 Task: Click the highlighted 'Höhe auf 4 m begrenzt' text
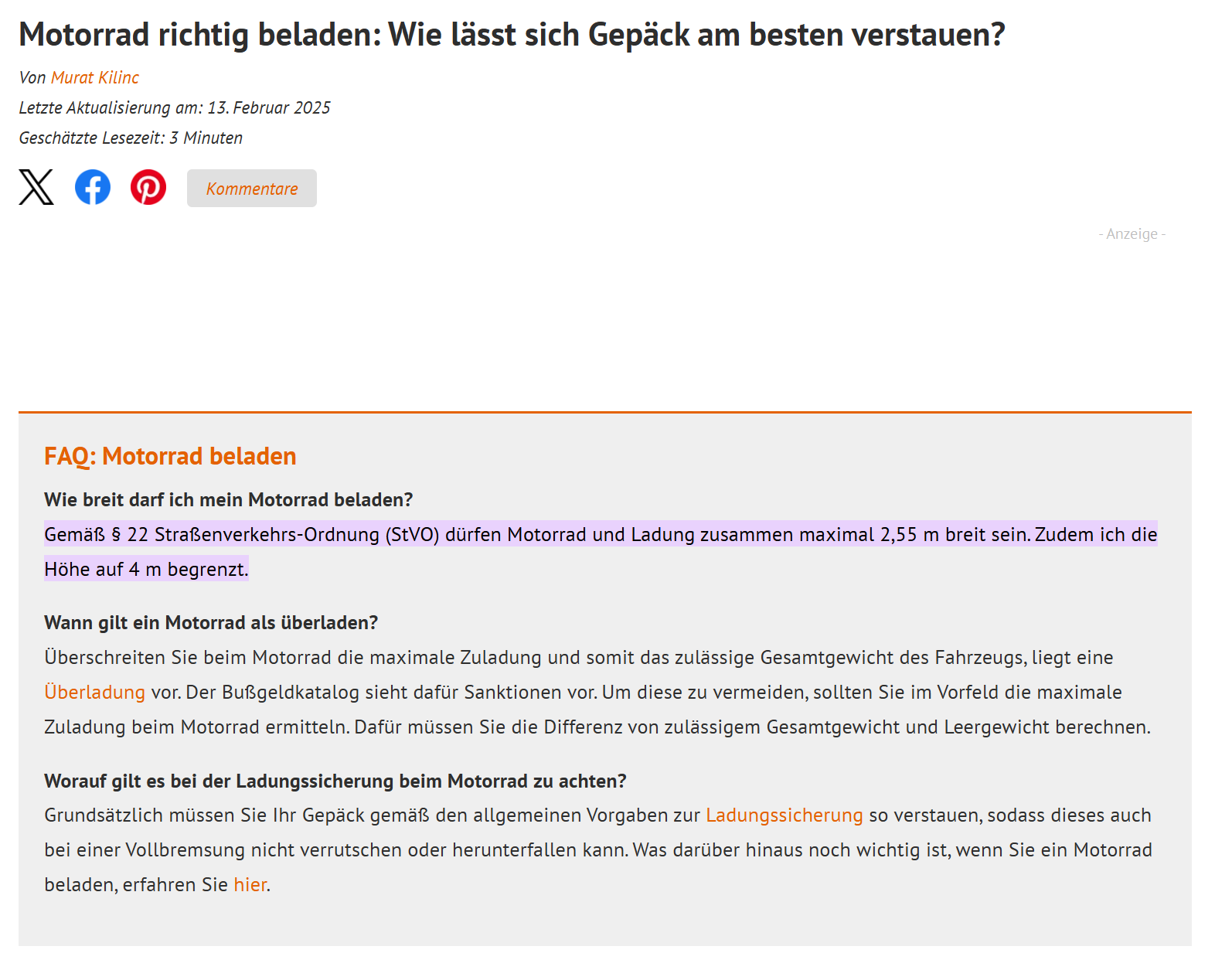tap(146, 569)
